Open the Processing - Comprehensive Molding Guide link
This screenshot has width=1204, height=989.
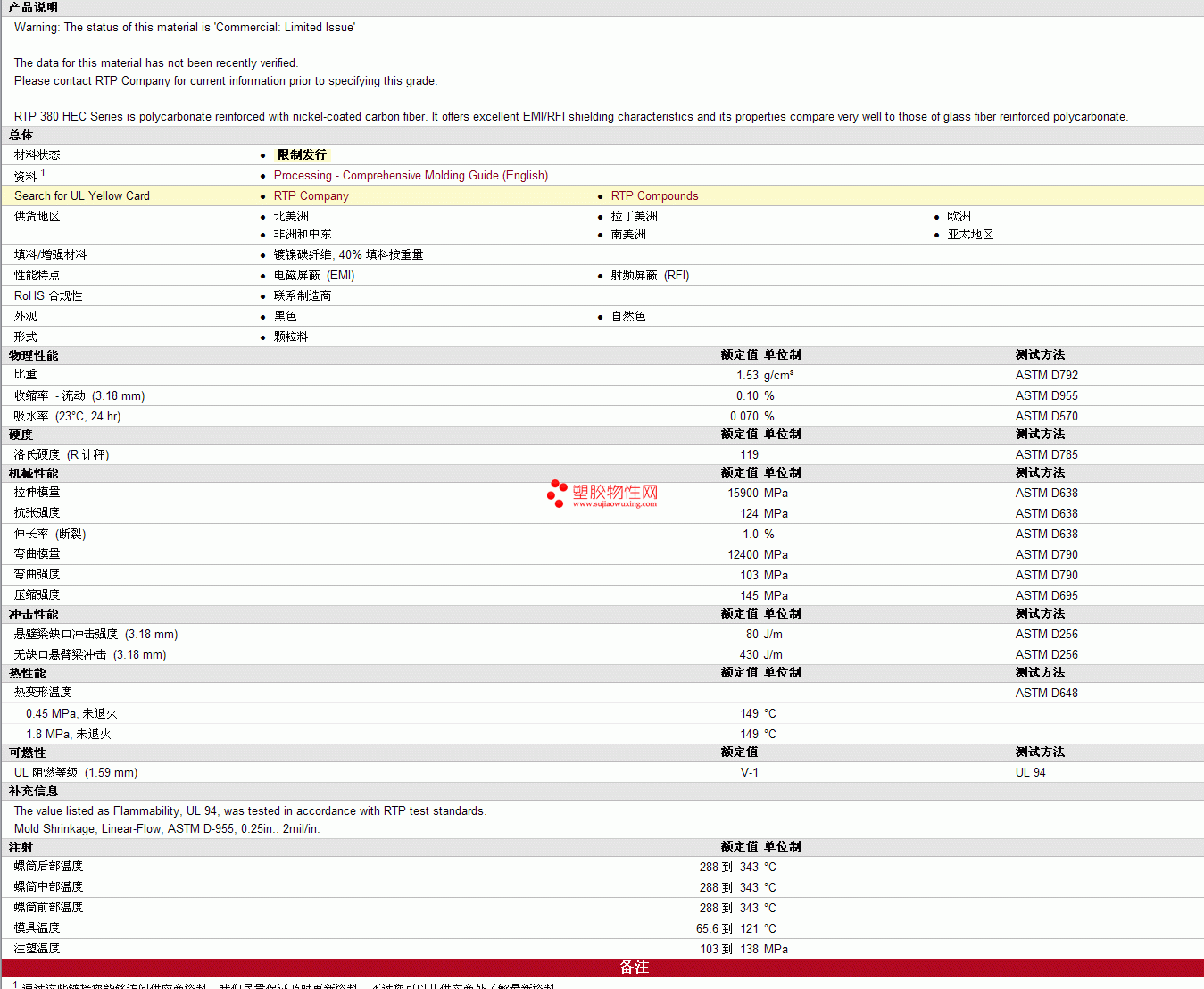coord(411,176)
